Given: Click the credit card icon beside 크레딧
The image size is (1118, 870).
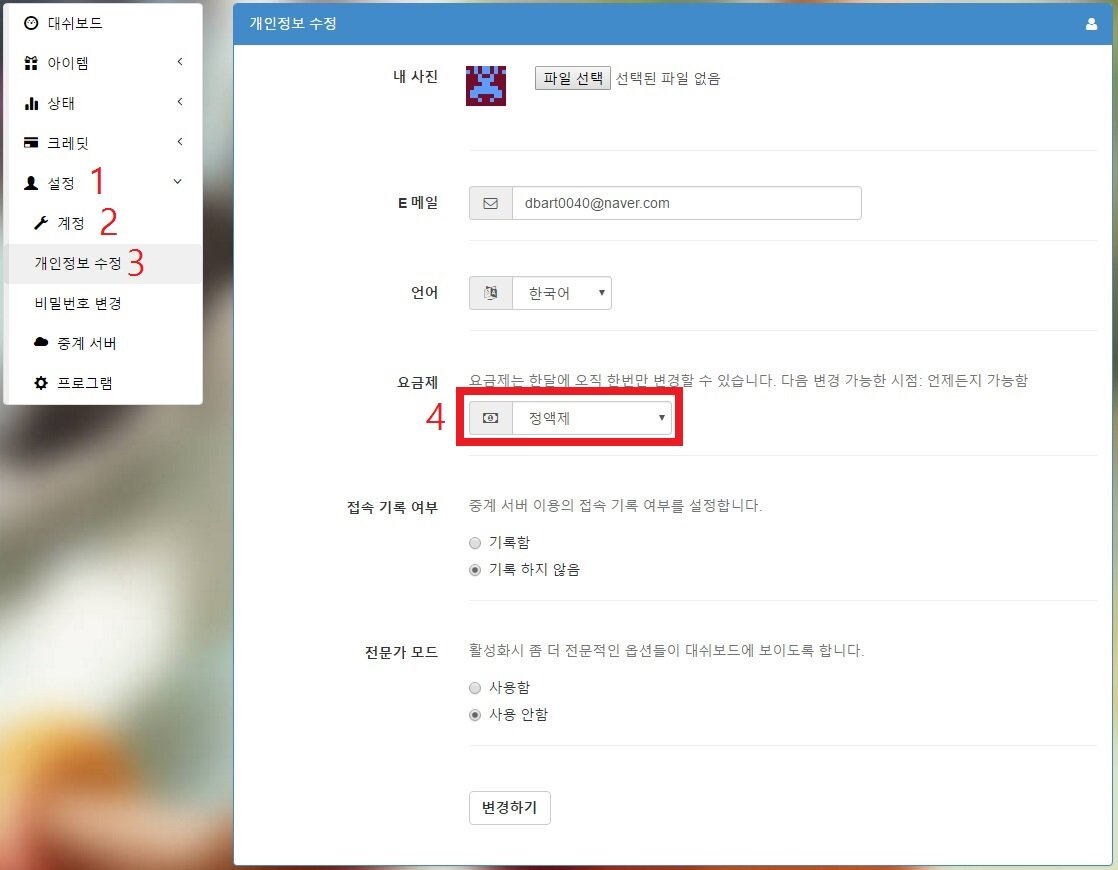Looking at the screenshot, I should (x=31, y=143).
